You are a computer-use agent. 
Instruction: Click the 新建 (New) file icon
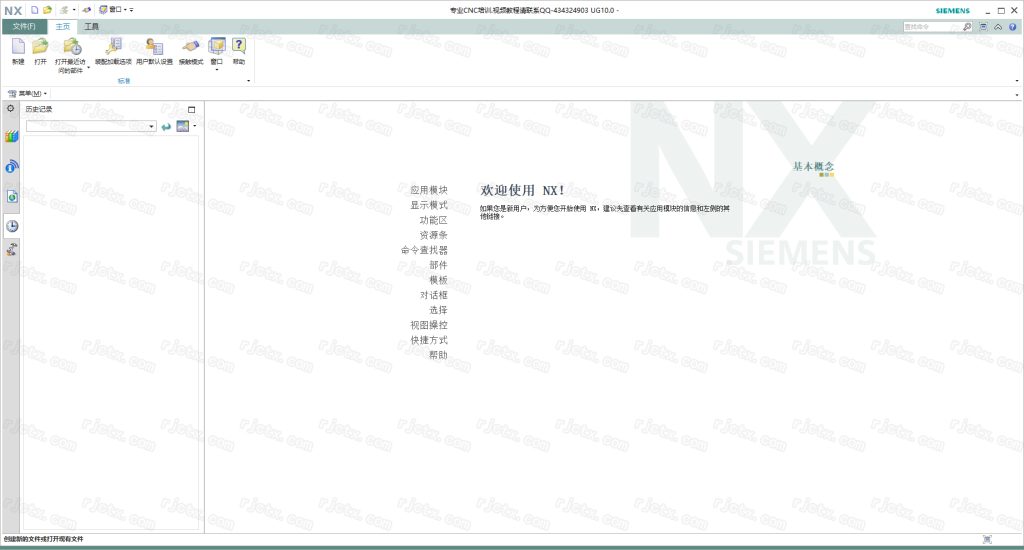click(18, 47)
